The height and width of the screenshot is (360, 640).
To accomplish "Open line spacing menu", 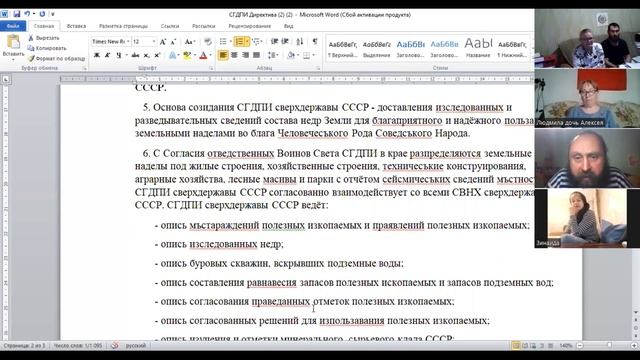I will pos(273,55).
